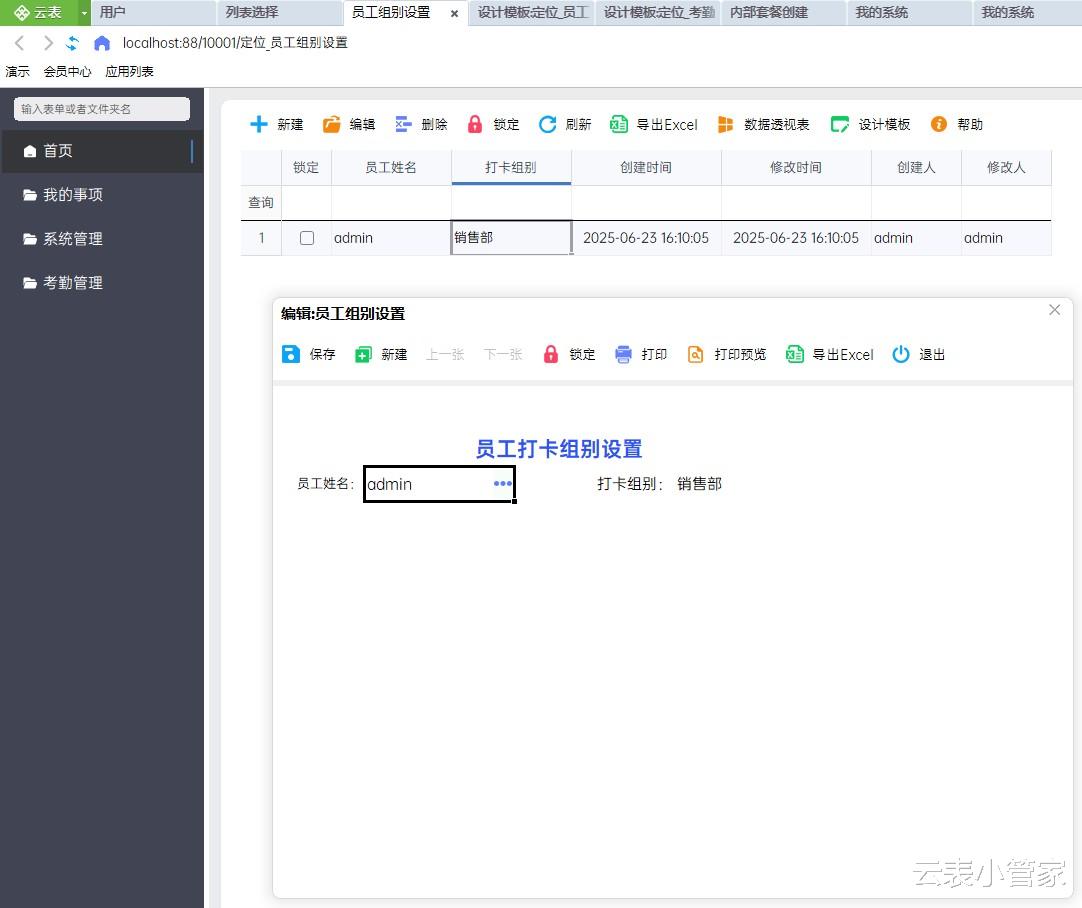Click the reload sync icon near address
1082x908 pixels.
[72, 43]
